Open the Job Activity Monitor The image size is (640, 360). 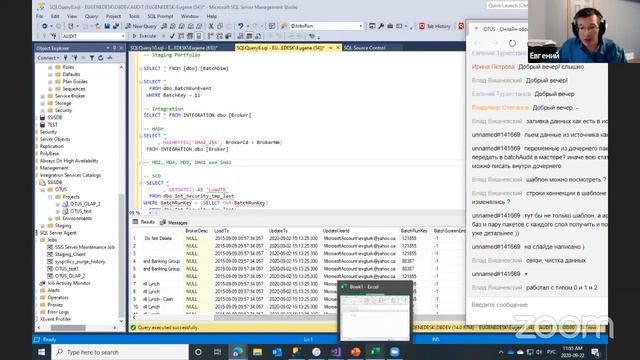click(x=69, y=283)
